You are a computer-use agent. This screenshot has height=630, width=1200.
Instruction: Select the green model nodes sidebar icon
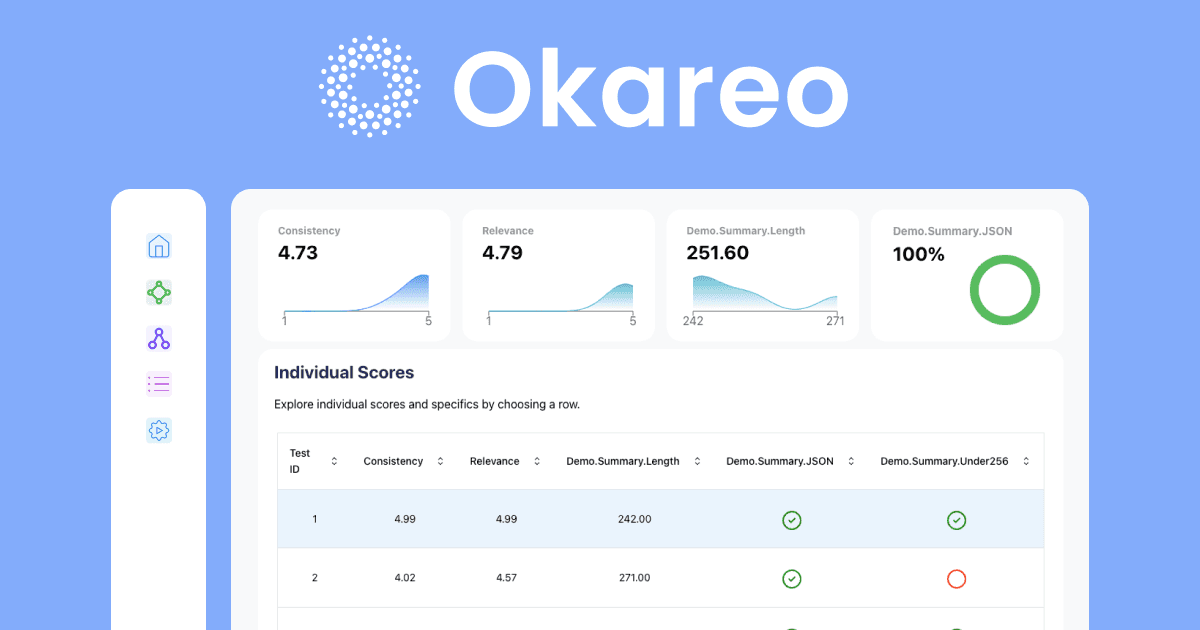coord(159,292)
